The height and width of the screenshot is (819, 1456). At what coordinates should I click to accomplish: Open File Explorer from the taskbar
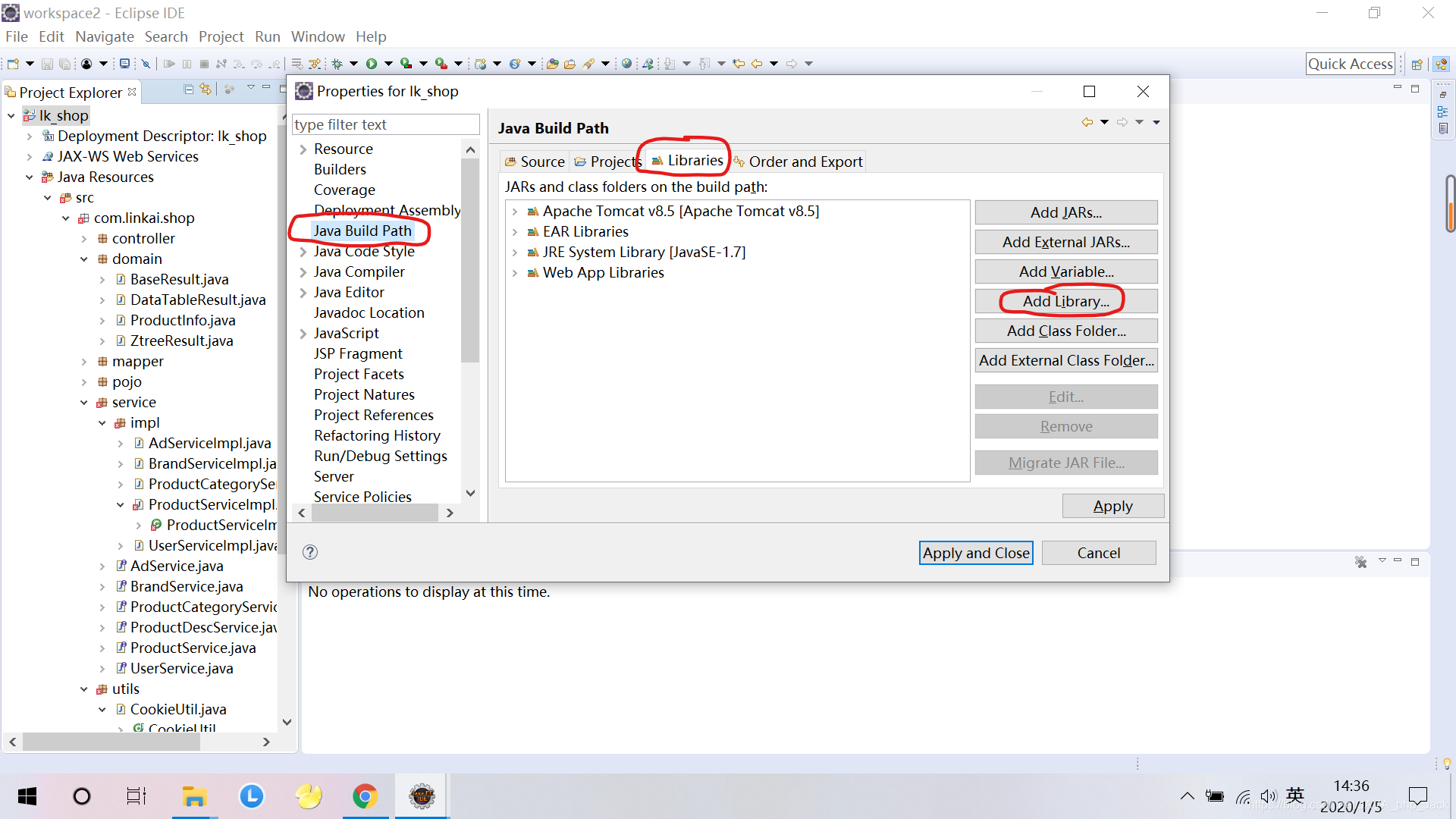click(x=194, y=796)
